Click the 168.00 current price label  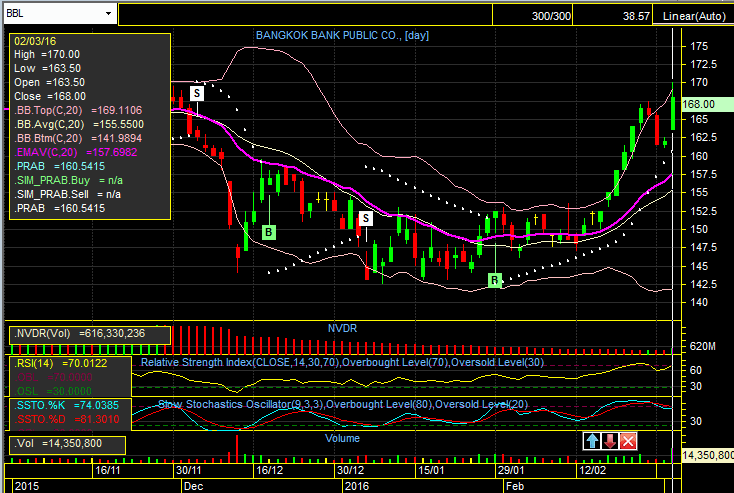click(707, 104)
